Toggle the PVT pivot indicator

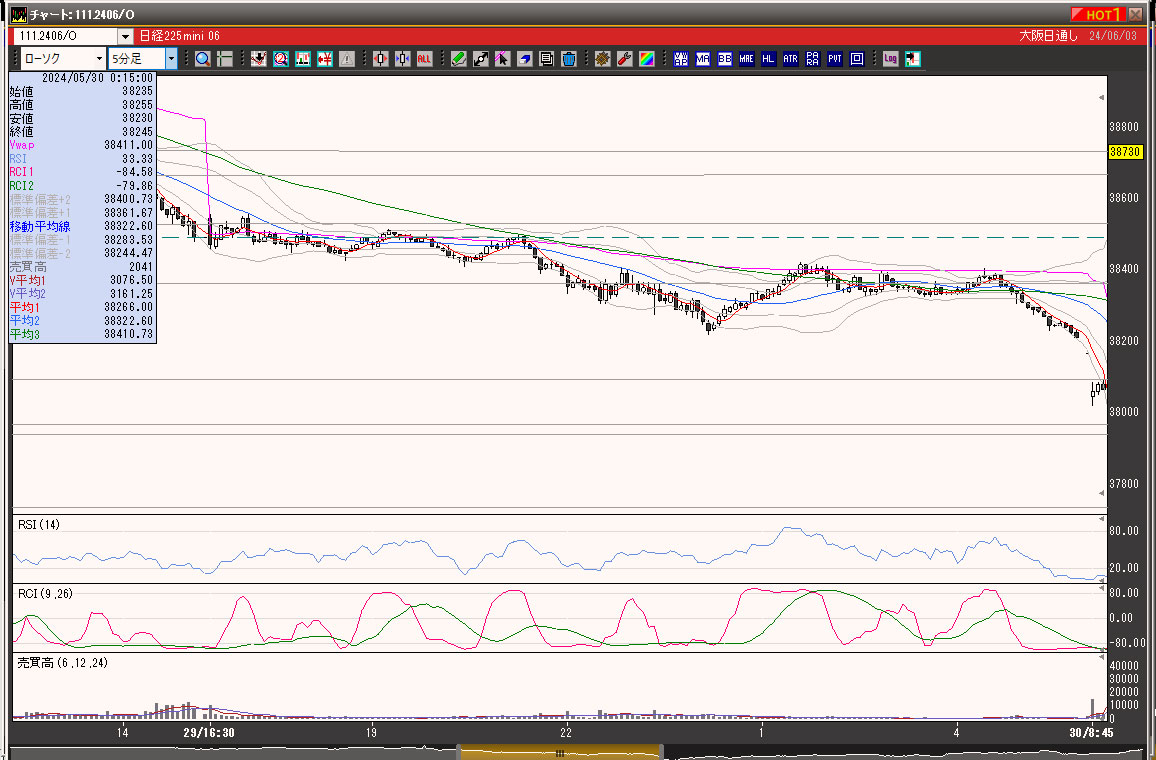point(835,59)
